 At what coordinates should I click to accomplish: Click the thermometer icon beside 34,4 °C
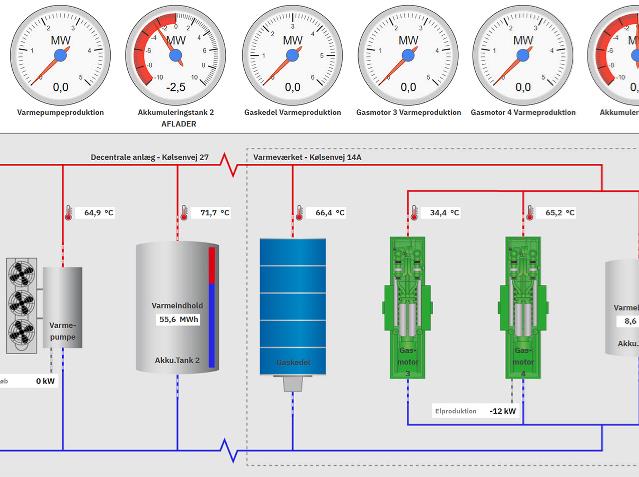(414, 213)
